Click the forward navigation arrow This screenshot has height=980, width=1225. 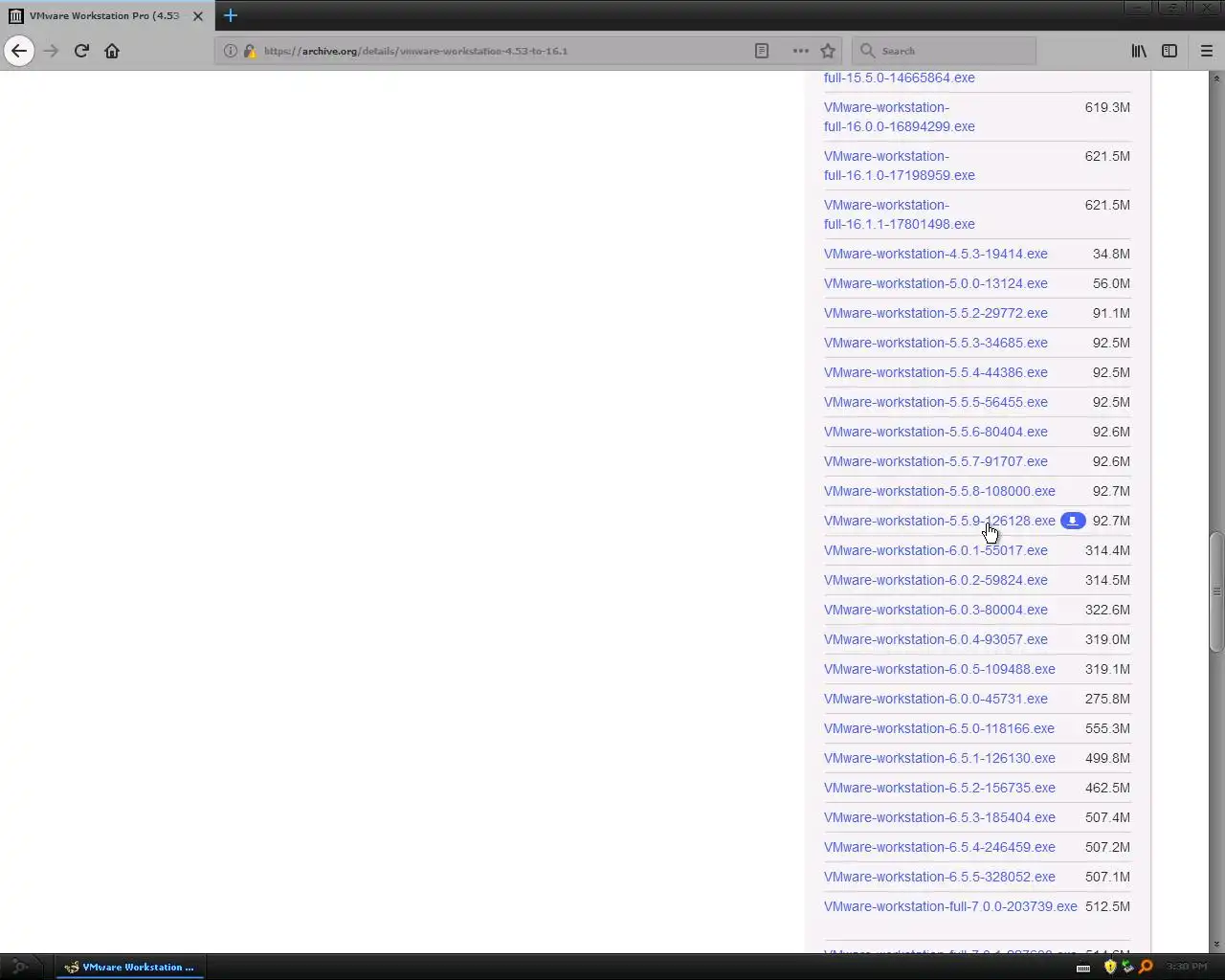(52, 51)
